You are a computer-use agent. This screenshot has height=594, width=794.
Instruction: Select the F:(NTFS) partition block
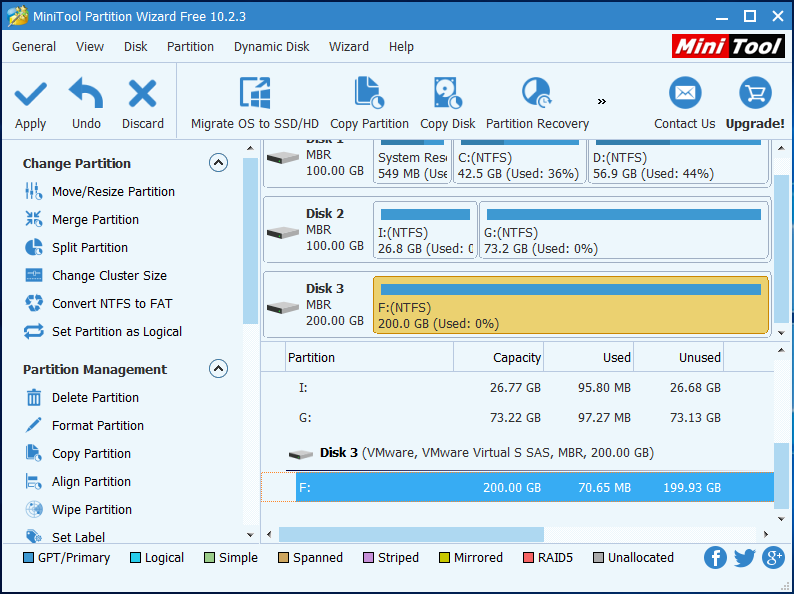click(571, 305)
